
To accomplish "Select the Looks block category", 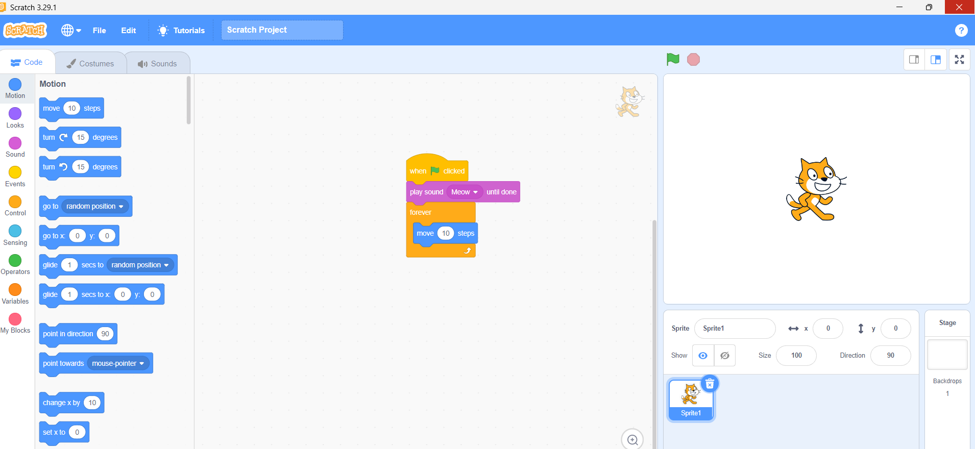I will (x=16, y=118).
